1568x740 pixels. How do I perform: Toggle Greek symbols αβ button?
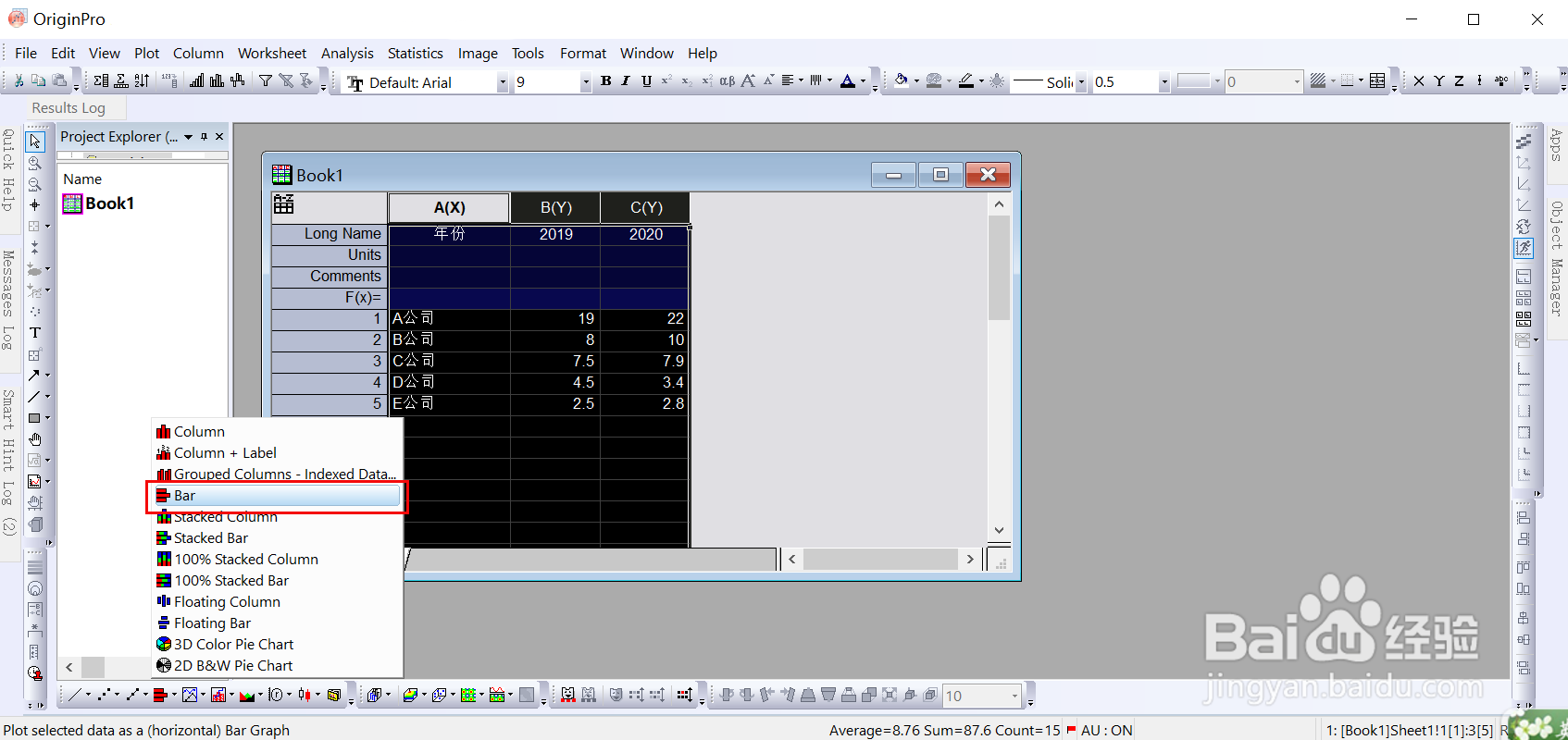727,81
